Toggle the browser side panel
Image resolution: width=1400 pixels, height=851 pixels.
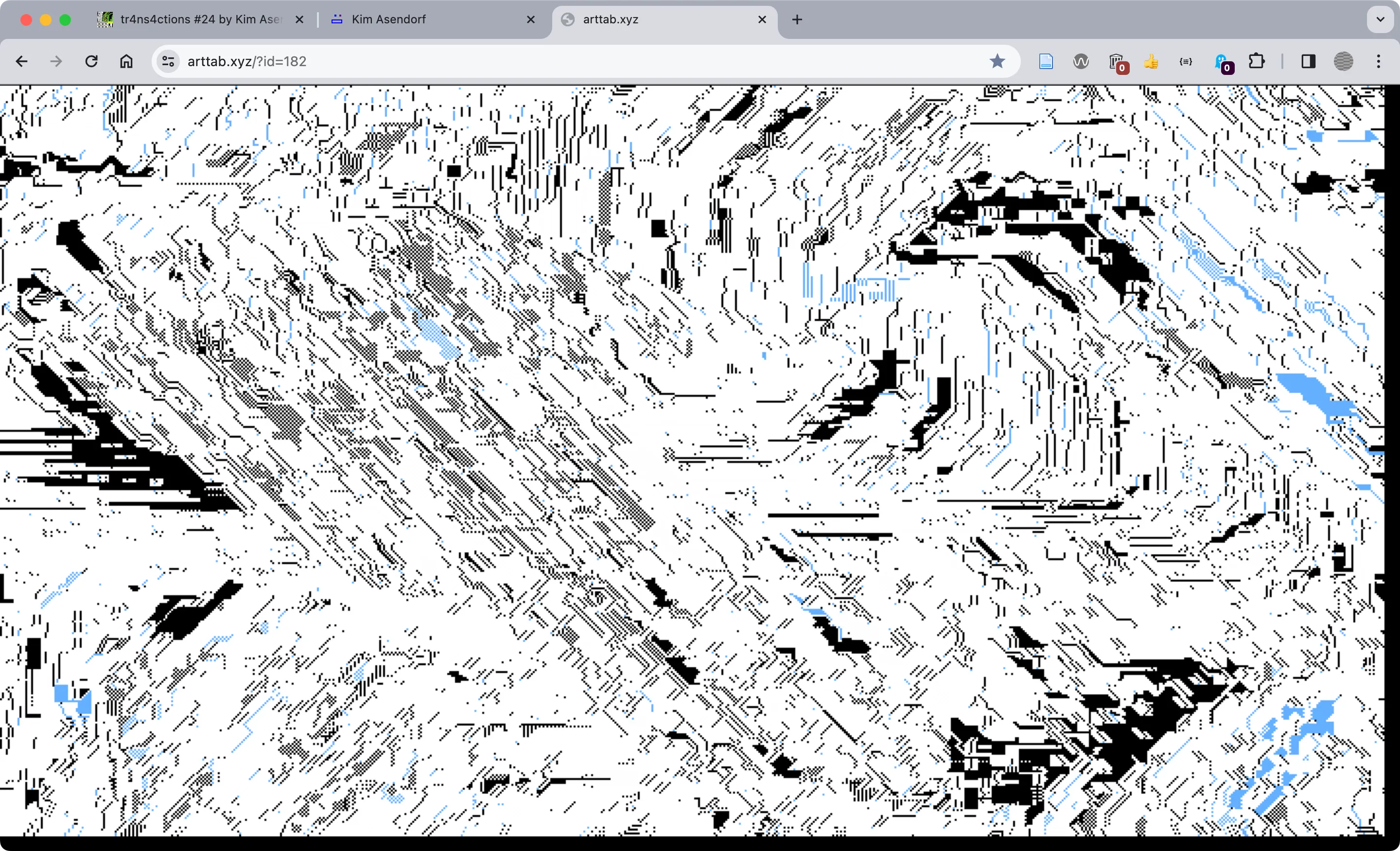point(1308,61)
